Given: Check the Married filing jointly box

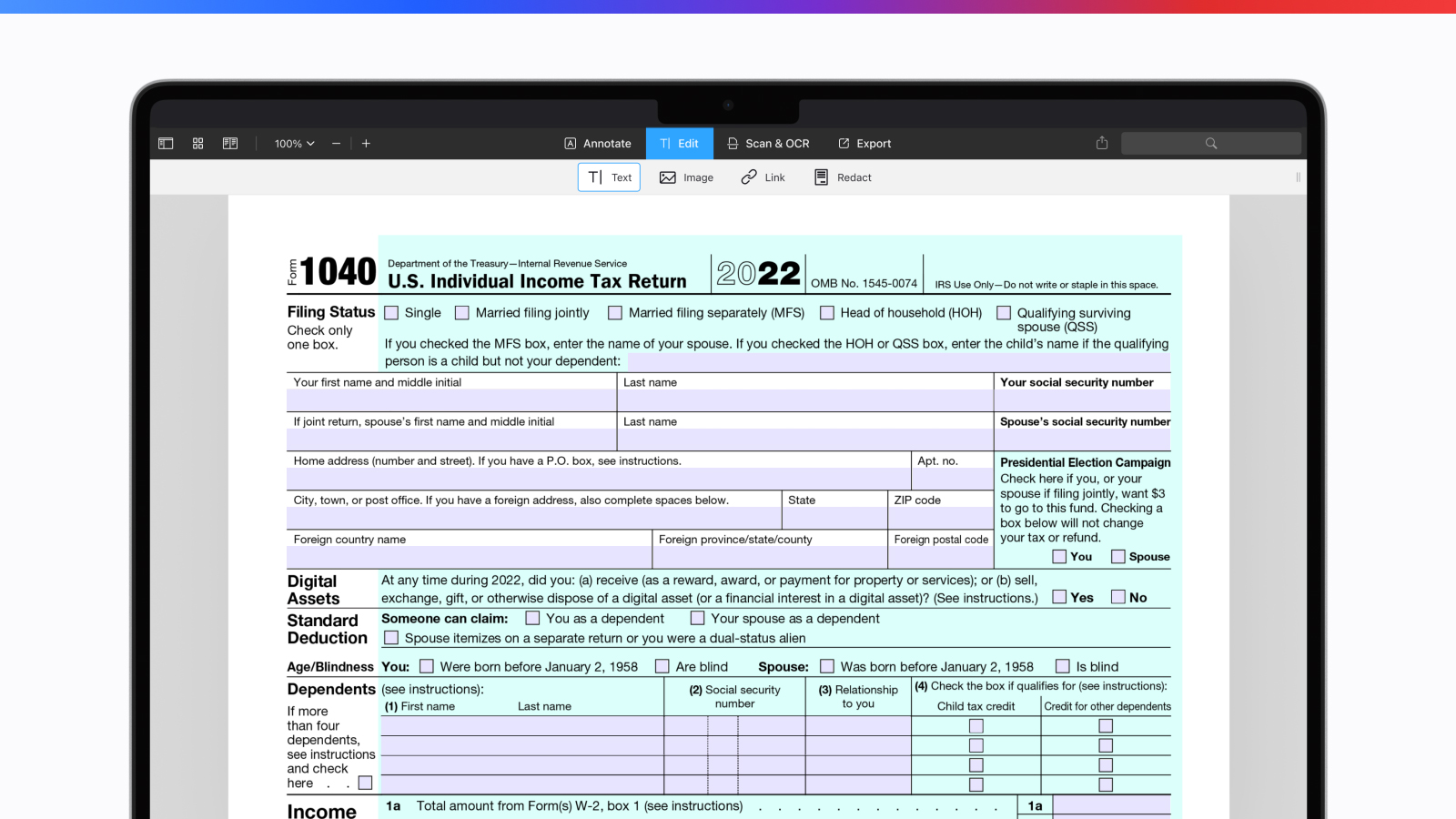Looking at the screenshot, I should tap(461, 312).
